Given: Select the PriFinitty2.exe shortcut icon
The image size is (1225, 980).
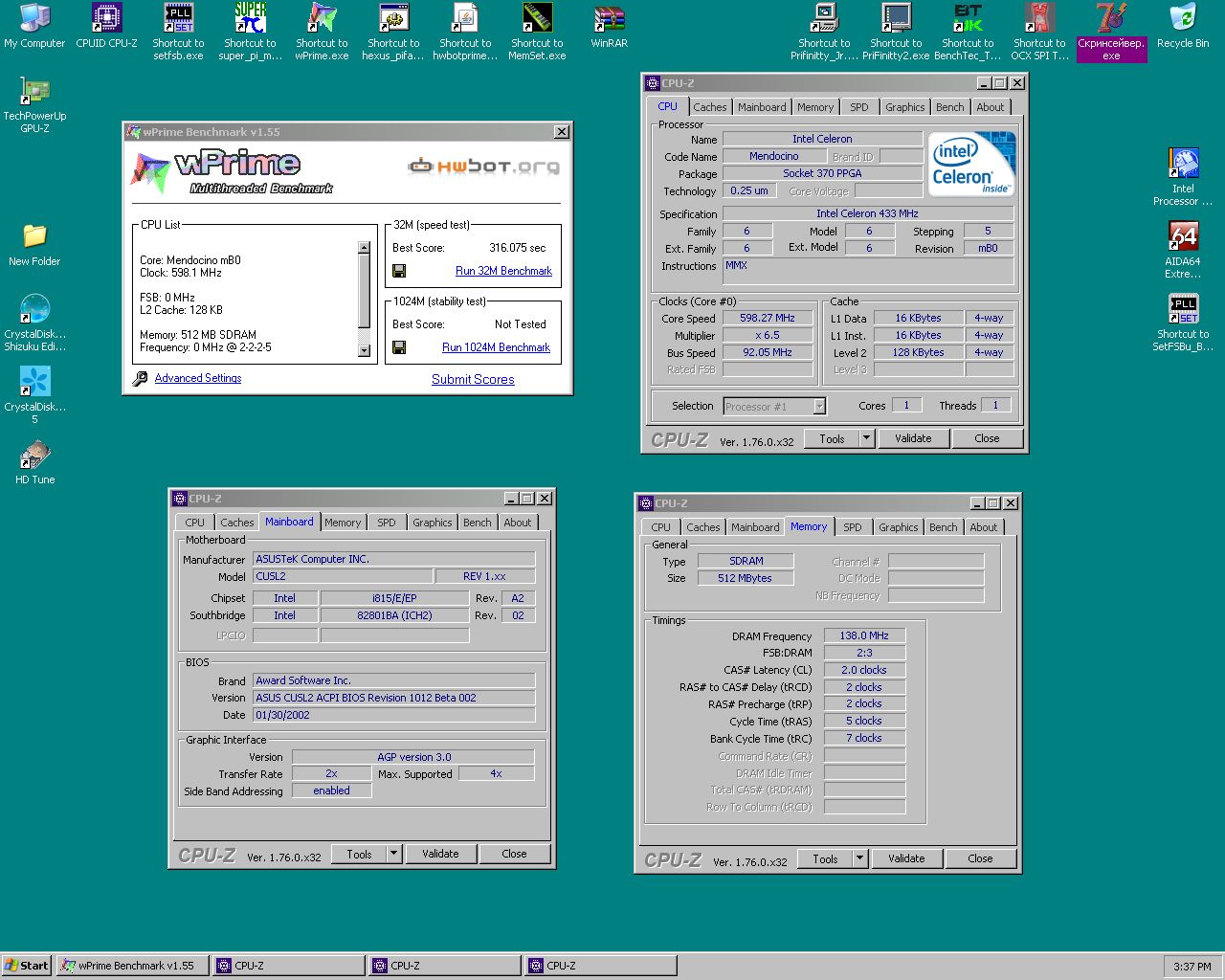Looking at the screenshot, I should 896,32.
